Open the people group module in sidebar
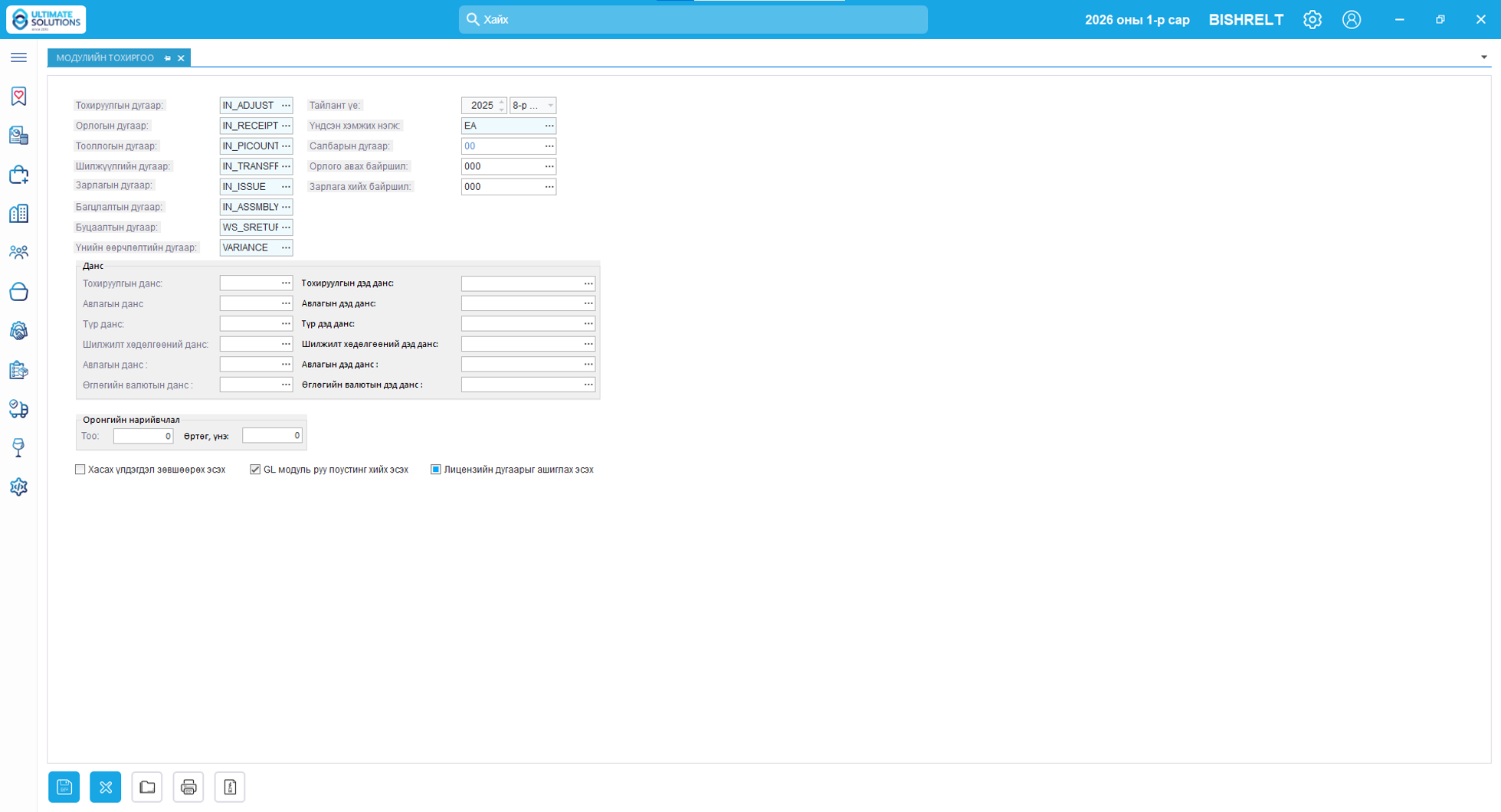This screenshot has width=1501, height=812. 18,252
